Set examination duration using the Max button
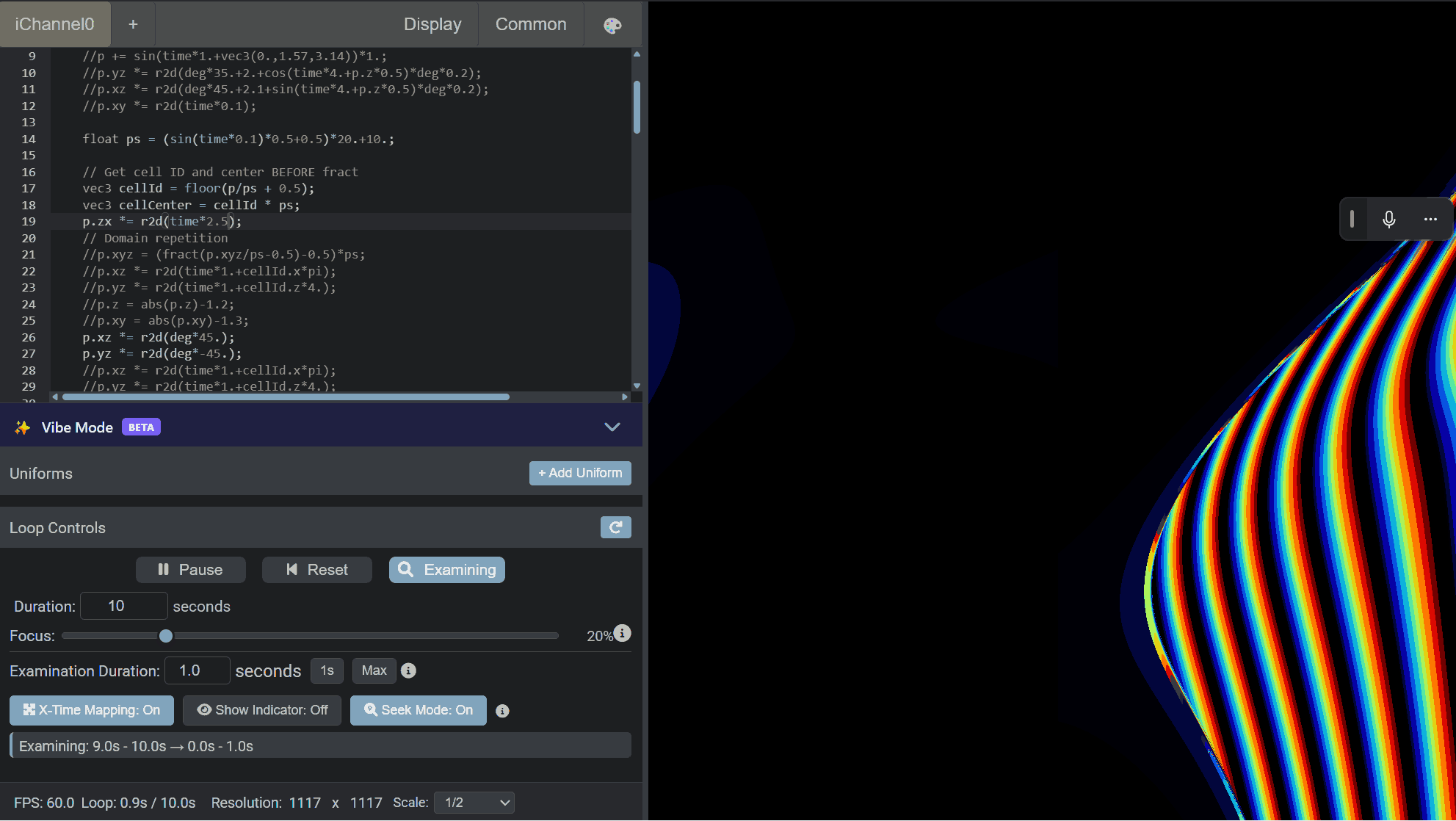This screenshot has height=821, width=1456. point(374,670)
